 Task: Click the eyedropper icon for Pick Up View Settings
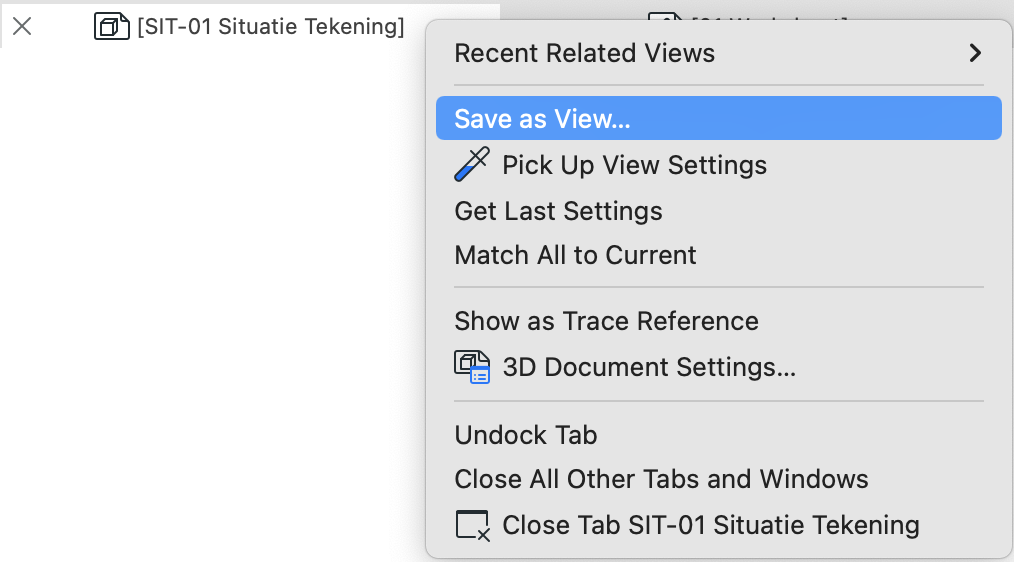coord(472,164)
